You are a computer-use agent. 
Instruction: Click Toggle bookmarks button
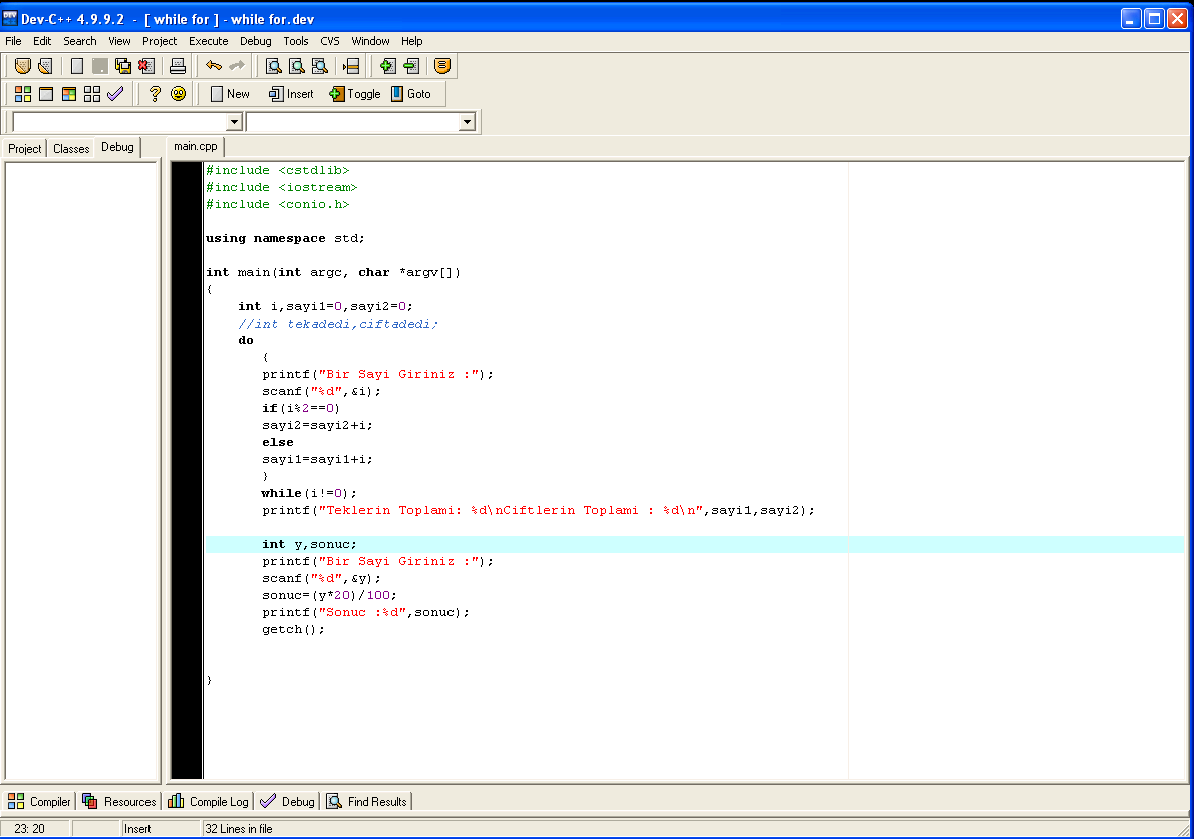click(355, 94)
